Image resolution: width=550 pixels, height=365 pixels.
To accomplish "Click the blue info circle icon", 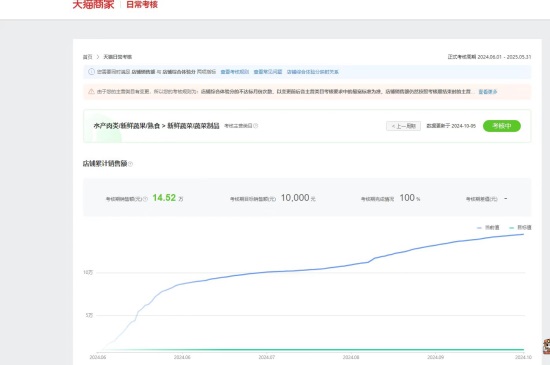I will (91, 72).
